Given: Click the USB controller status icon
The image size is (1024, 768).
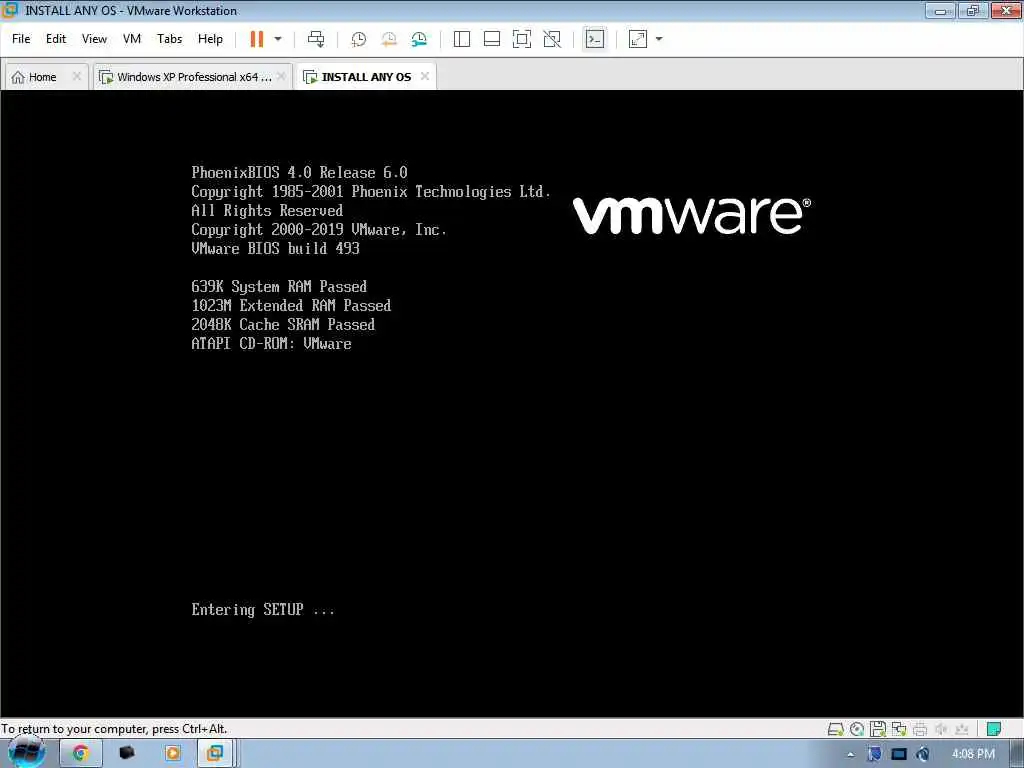Looking at the screenshot, I should tap(961, 729).
